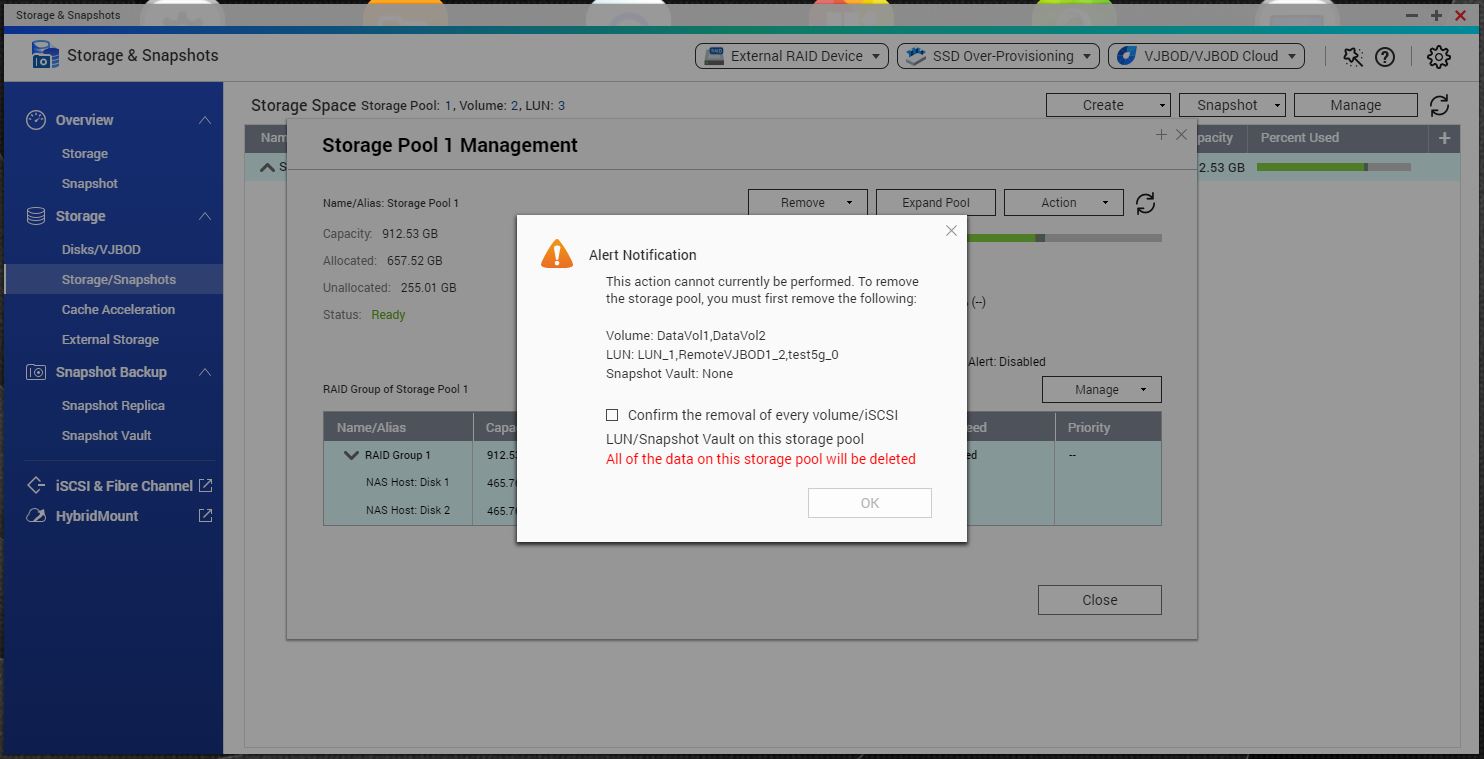Click the Percent Used bar
Viewport: 1484px width, 759px height.
(x=1333, y=167)
